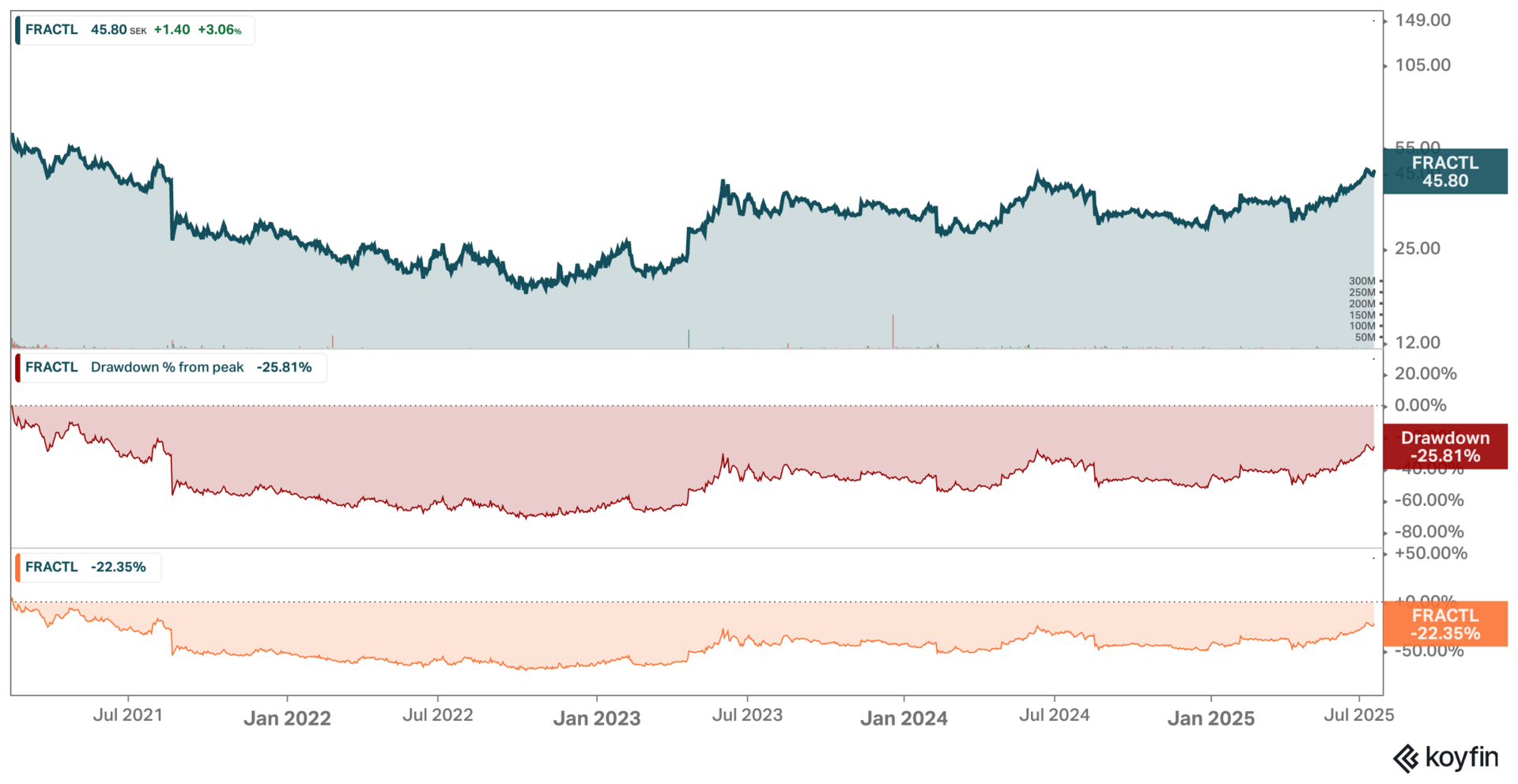The image size is (1518, 784).
Task: Click the orange color bar of the FRACTL -22.35% legend
Action: click(x=18, y=567)
